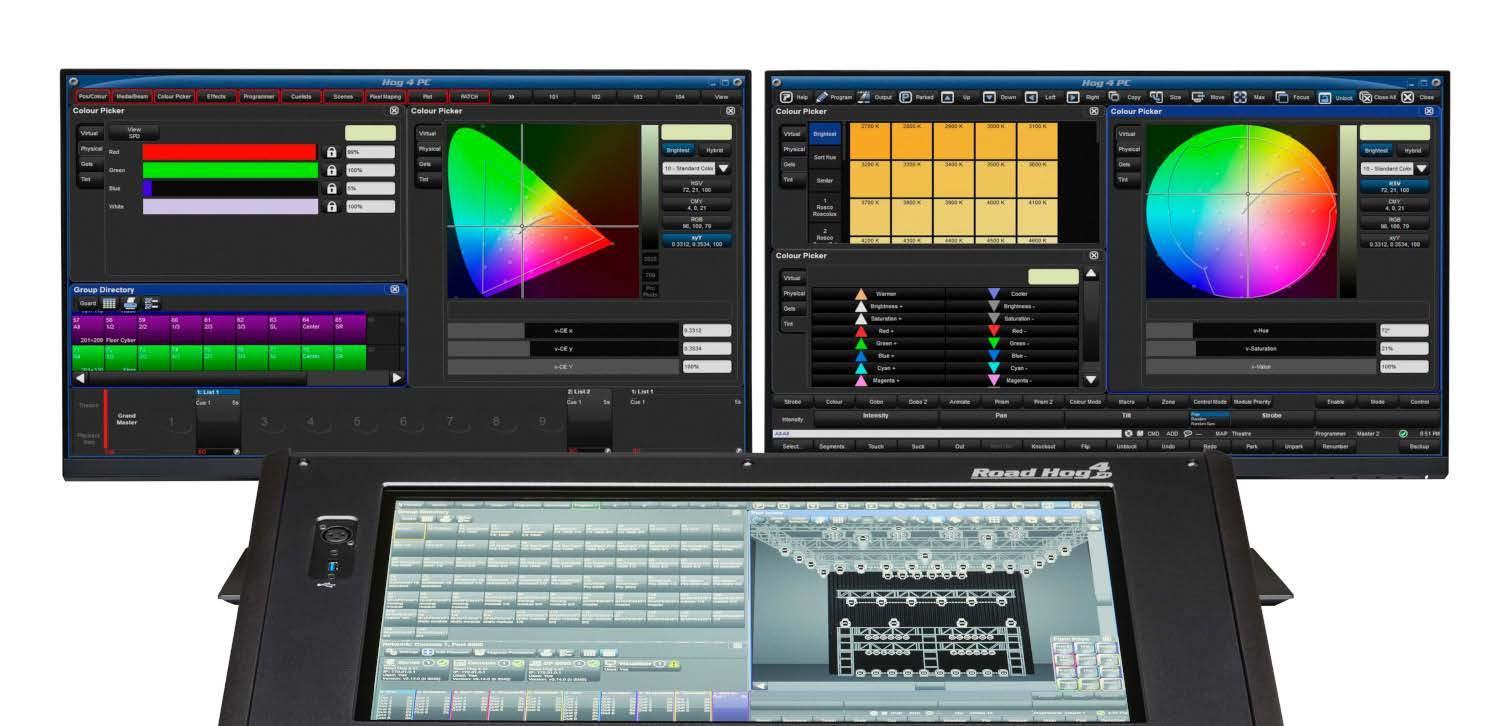Click the Renumber button
The image size is (1500, 726).
tap(1335, 446)
